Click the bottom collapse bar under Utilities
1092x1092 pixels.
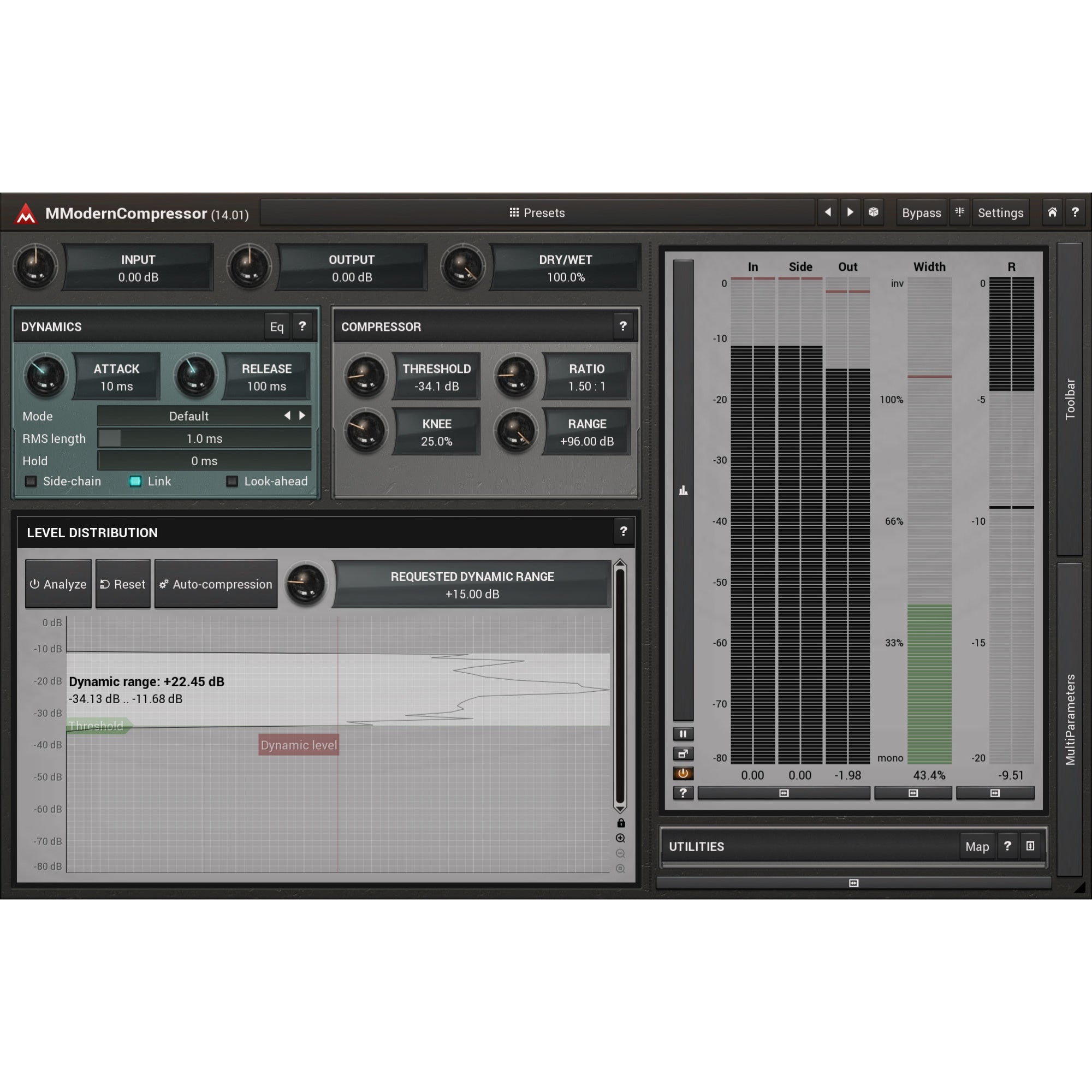[x=853, y=883]
